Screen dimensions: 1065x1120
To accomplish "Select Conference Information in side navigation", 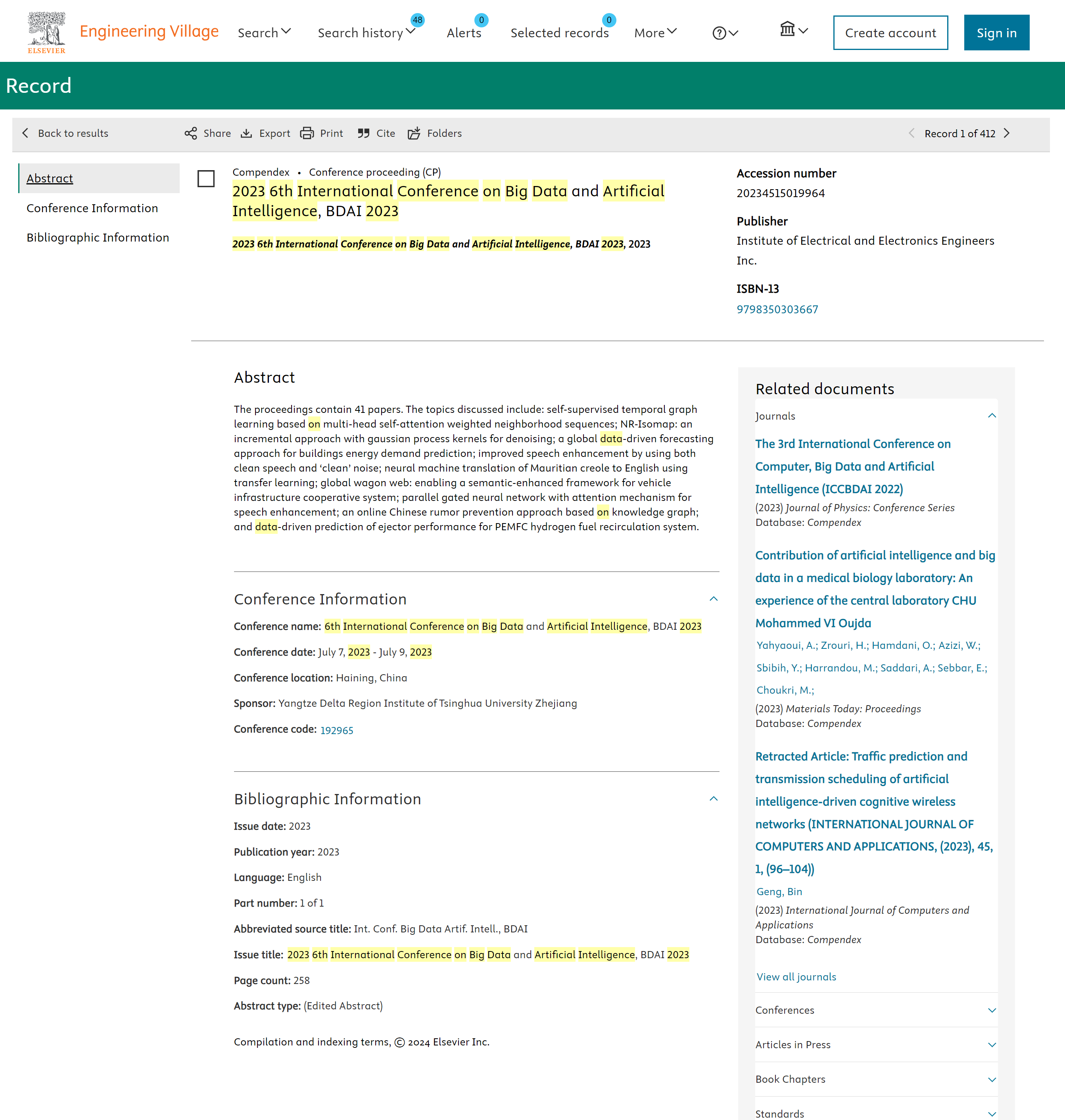I will (92, 208).
